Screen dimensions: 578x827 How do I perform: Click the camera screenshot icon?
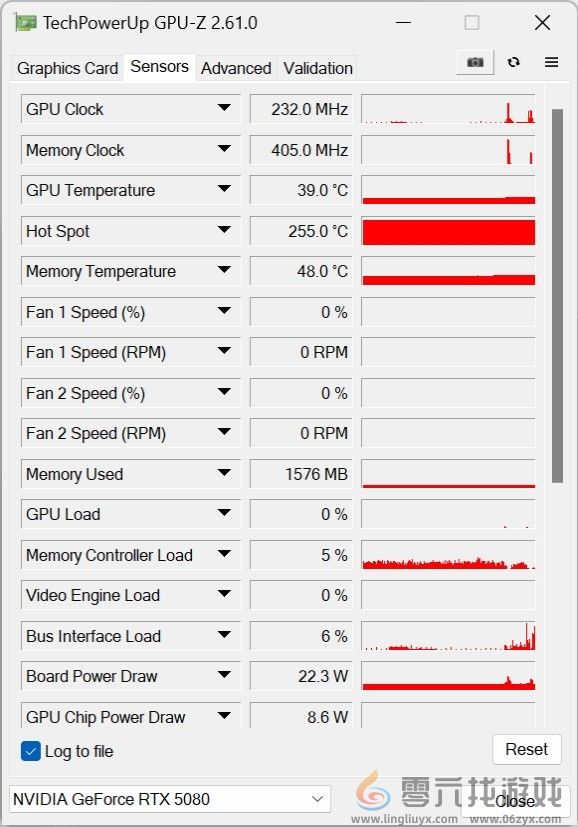click(474, 61)
